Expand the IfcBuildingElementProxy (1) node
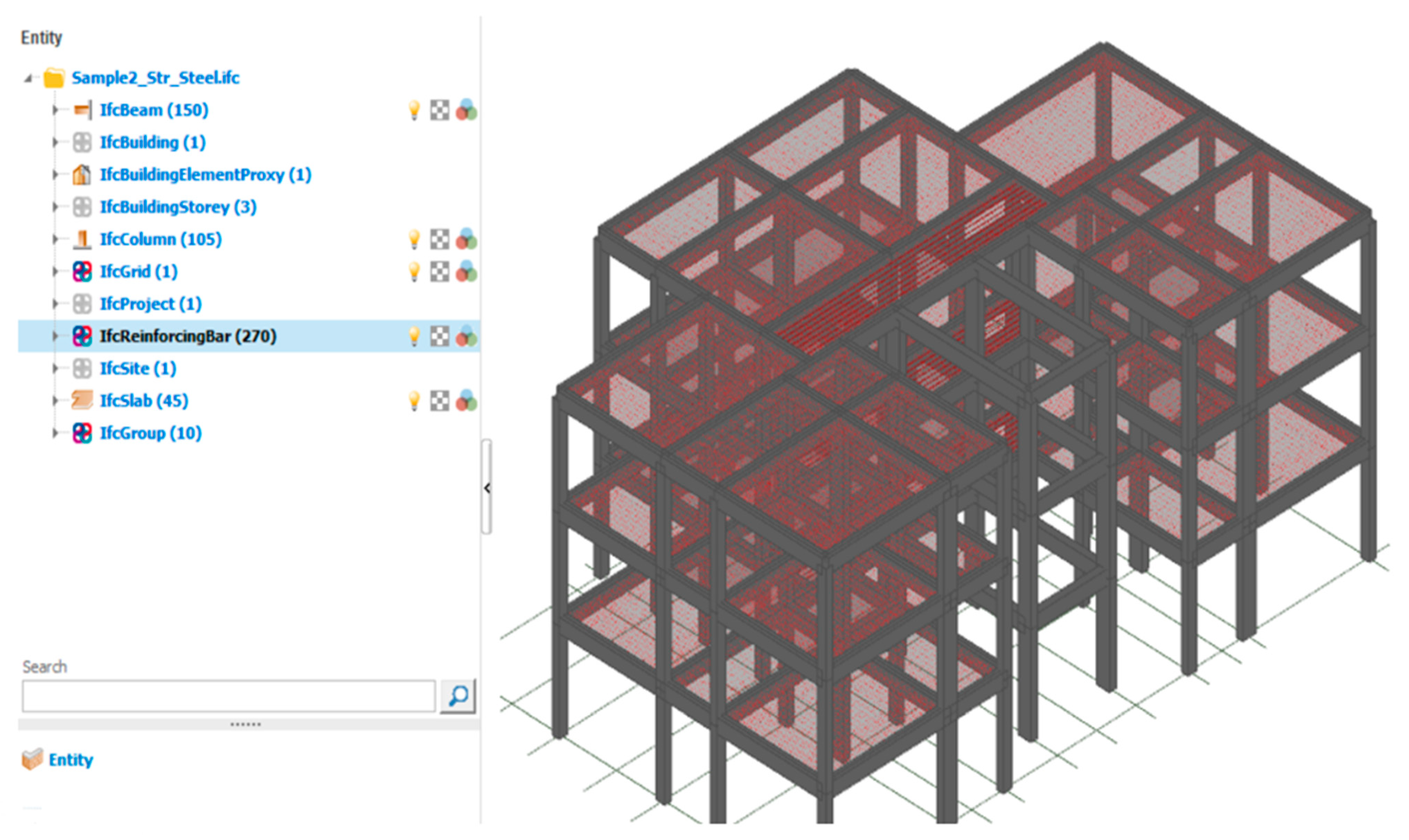This screenshot has height=840, width=1409. (x=55, y=174)
